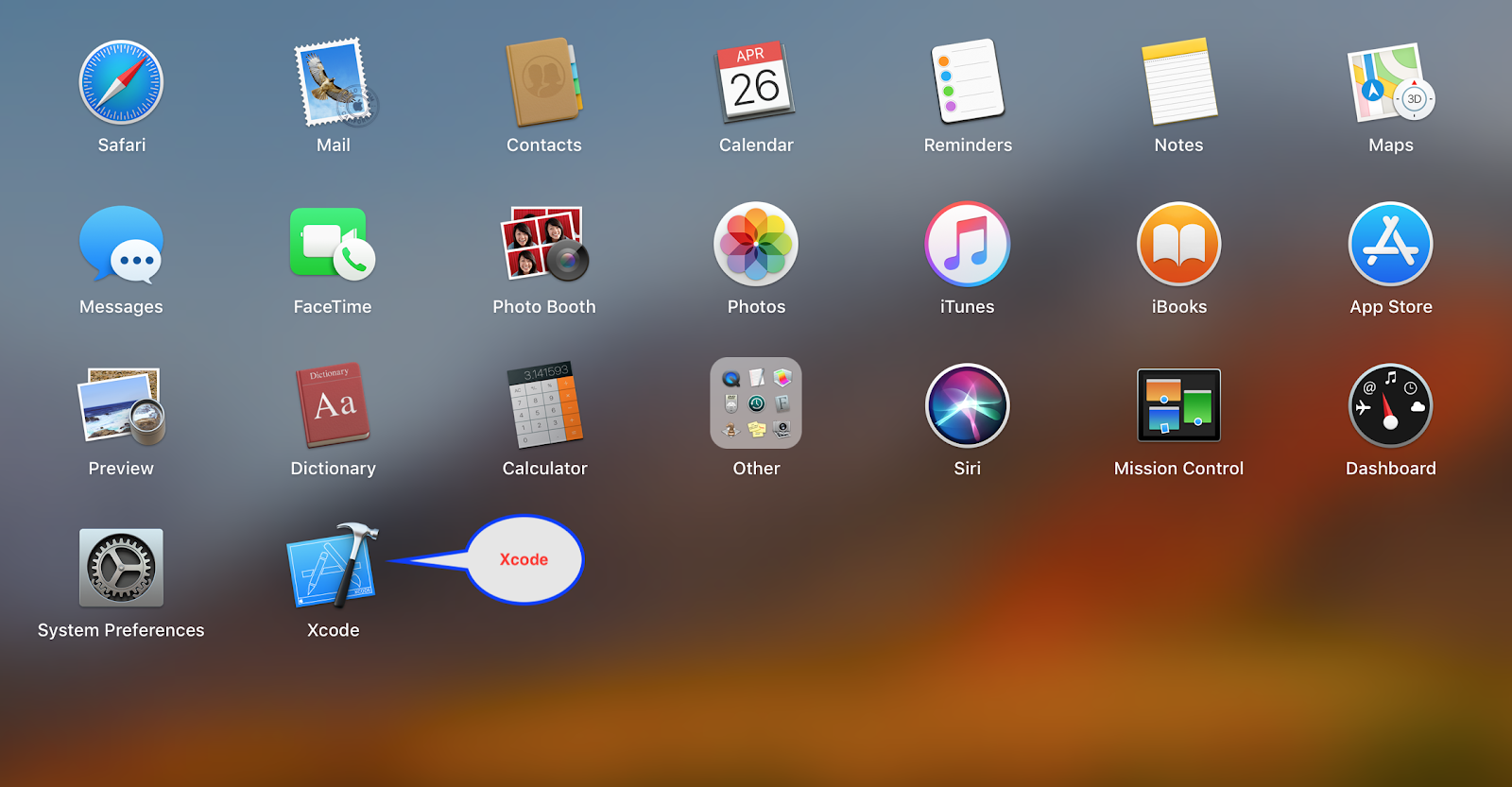Screen dimensions: 1512x787
Task: Launch the iBooks app
Action: (x=1179, y=244)
